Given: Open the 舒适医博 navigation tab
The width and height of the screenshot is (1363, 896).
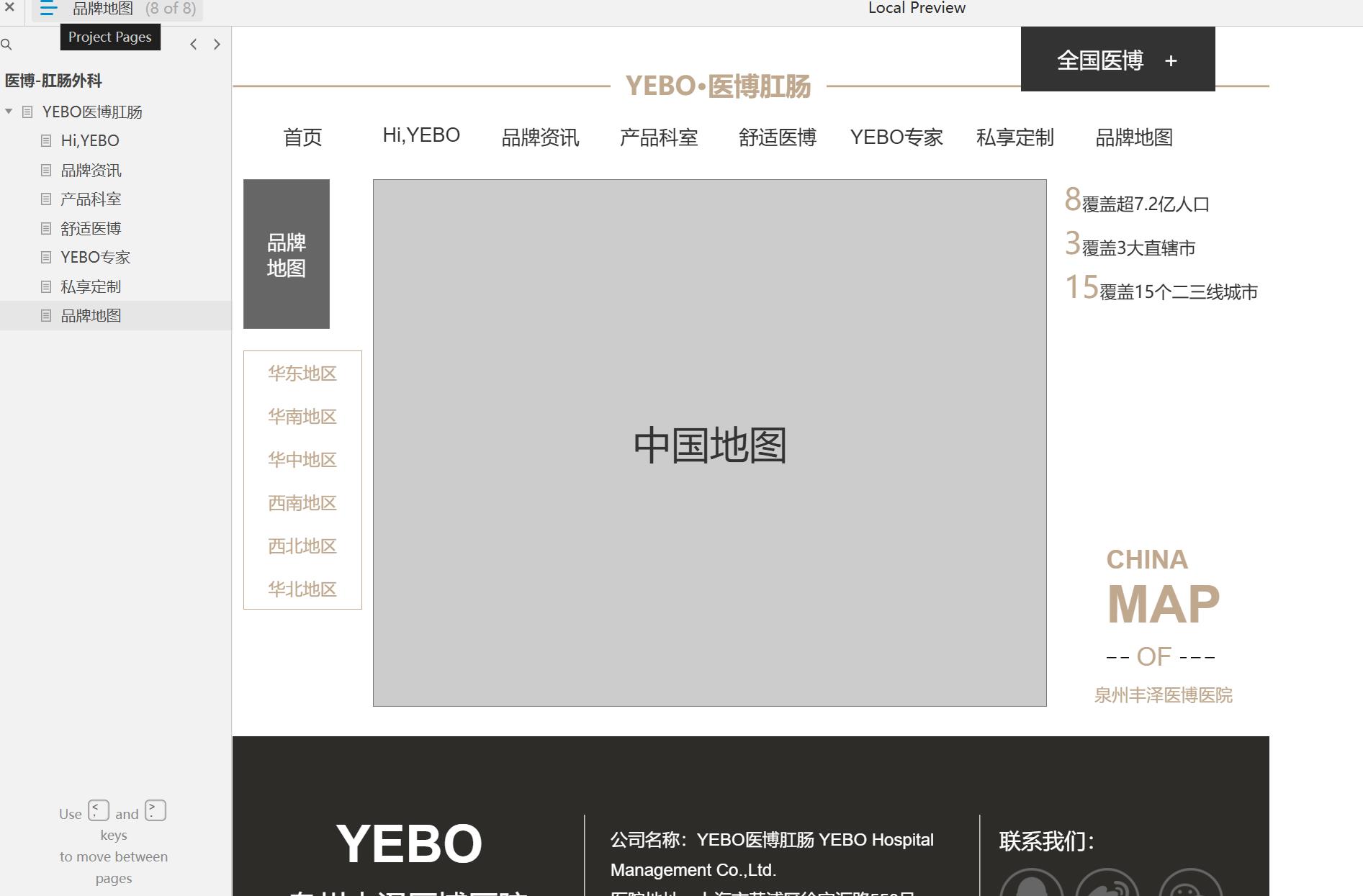Looking at the screenshot, I should click(x=778, y=137).
